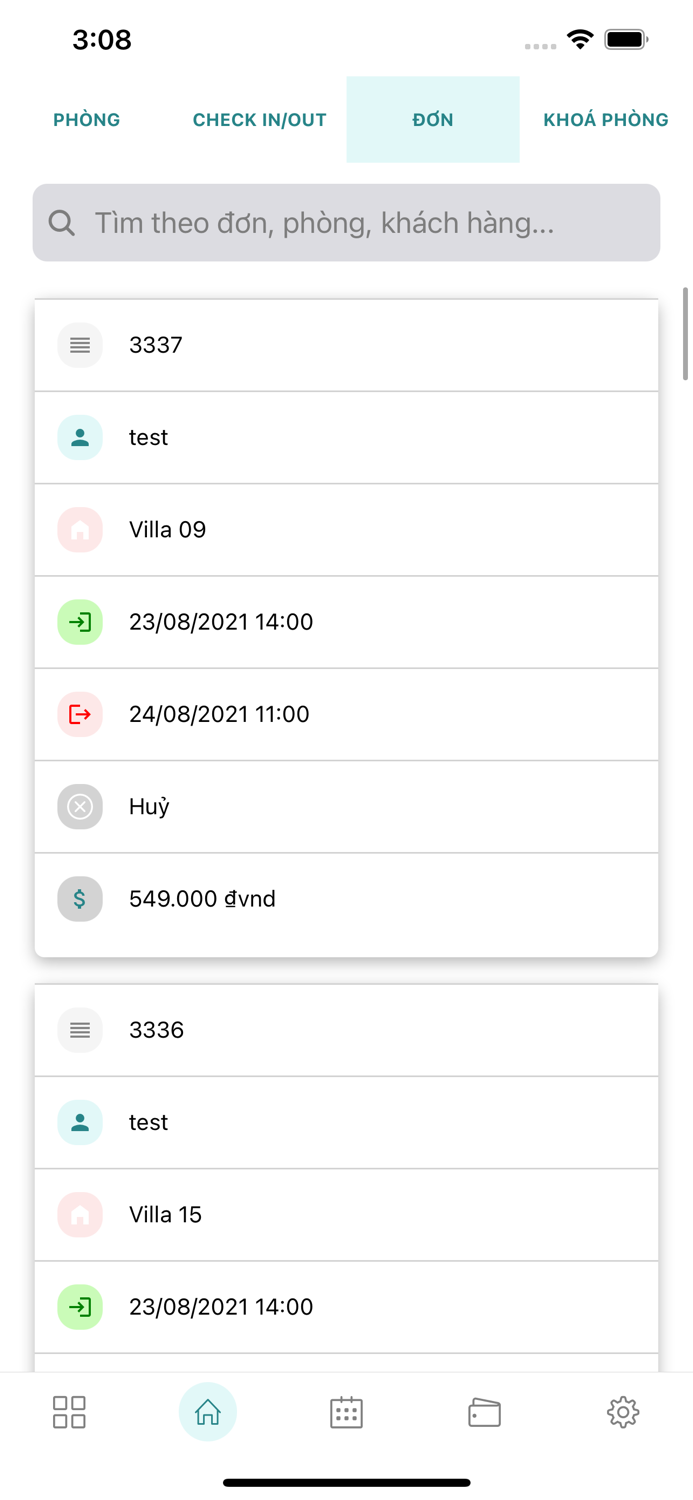This screenshot has width=693, height=1500.
Task: Tap the red check-out icon of order 3337
Action: pyautogui.click(x=80, y=714)
